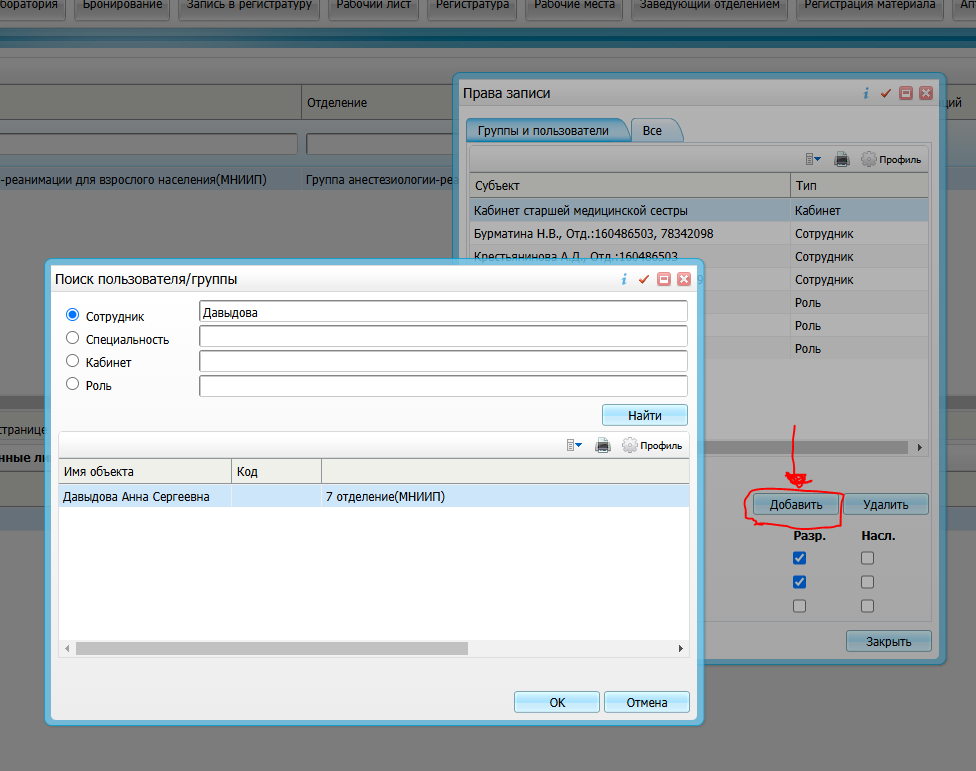Open Профиль settings in the search dialog
The height and width of the screenshot is (771, 976).
click(652, 446)
